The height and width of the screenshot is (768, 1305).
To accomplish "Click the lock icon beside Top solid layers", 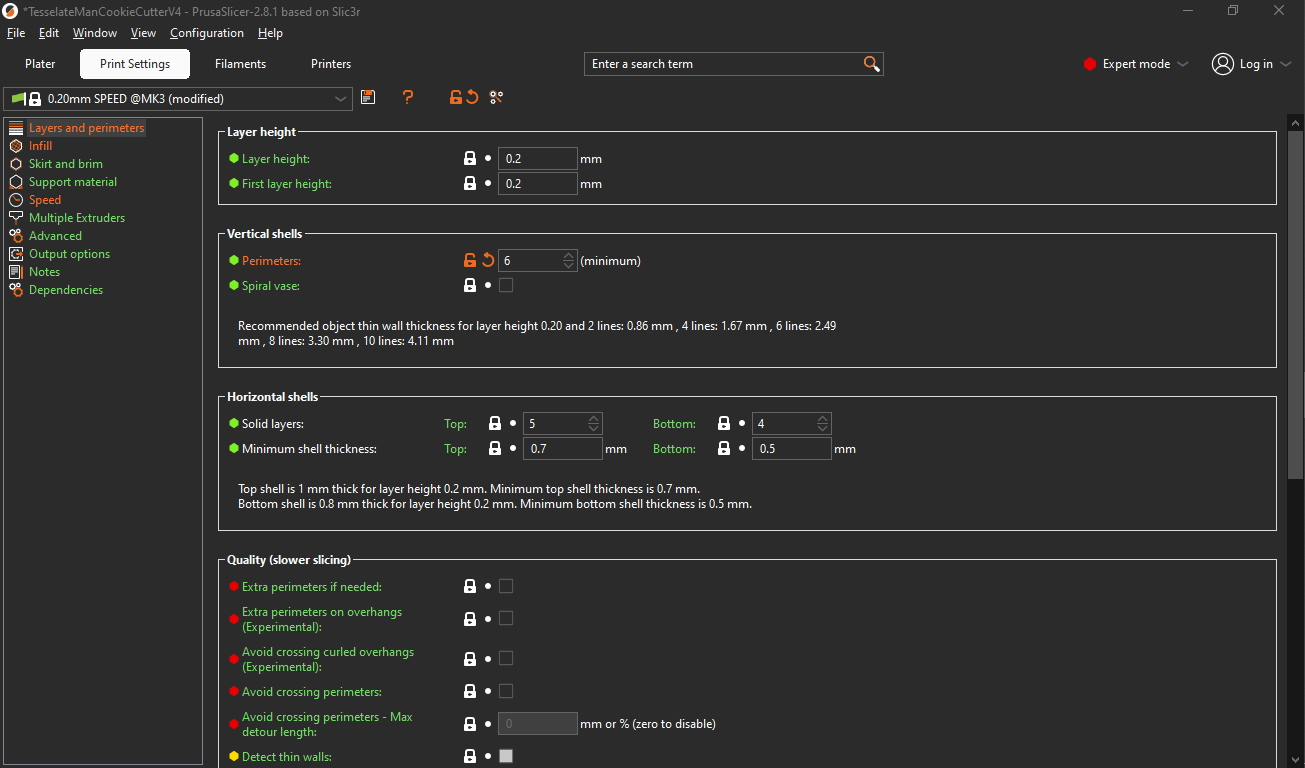I will [495, 423].
